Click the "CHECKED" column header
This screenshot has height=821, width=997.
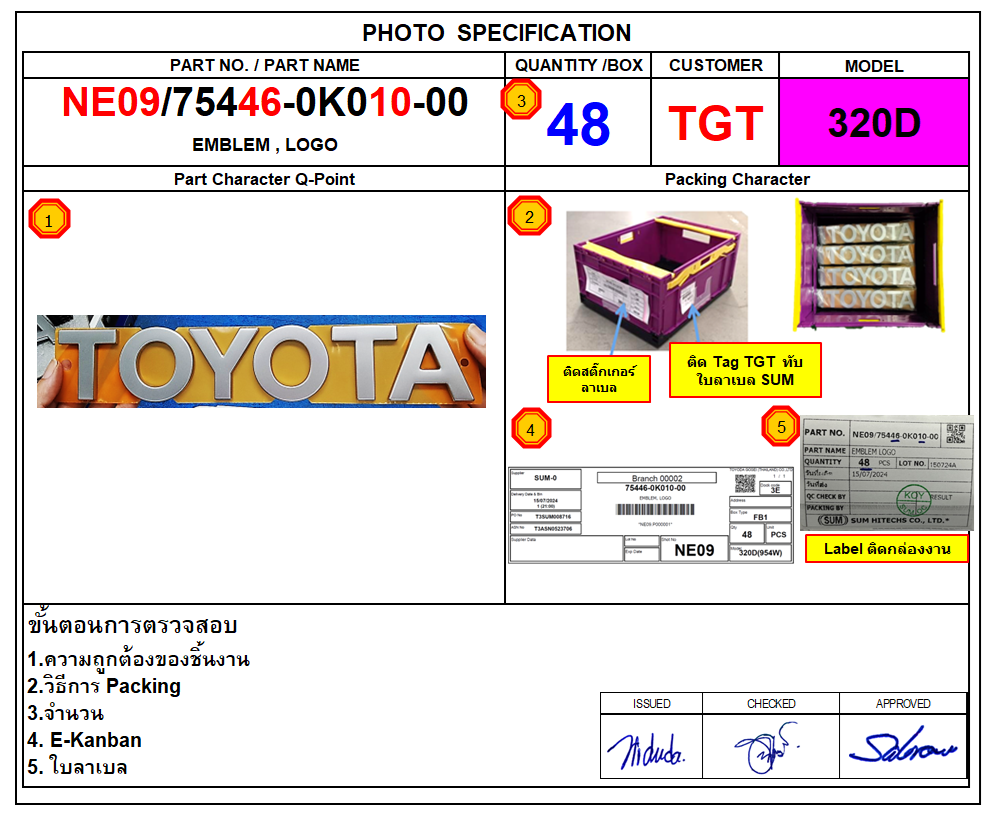pos(771,703)
